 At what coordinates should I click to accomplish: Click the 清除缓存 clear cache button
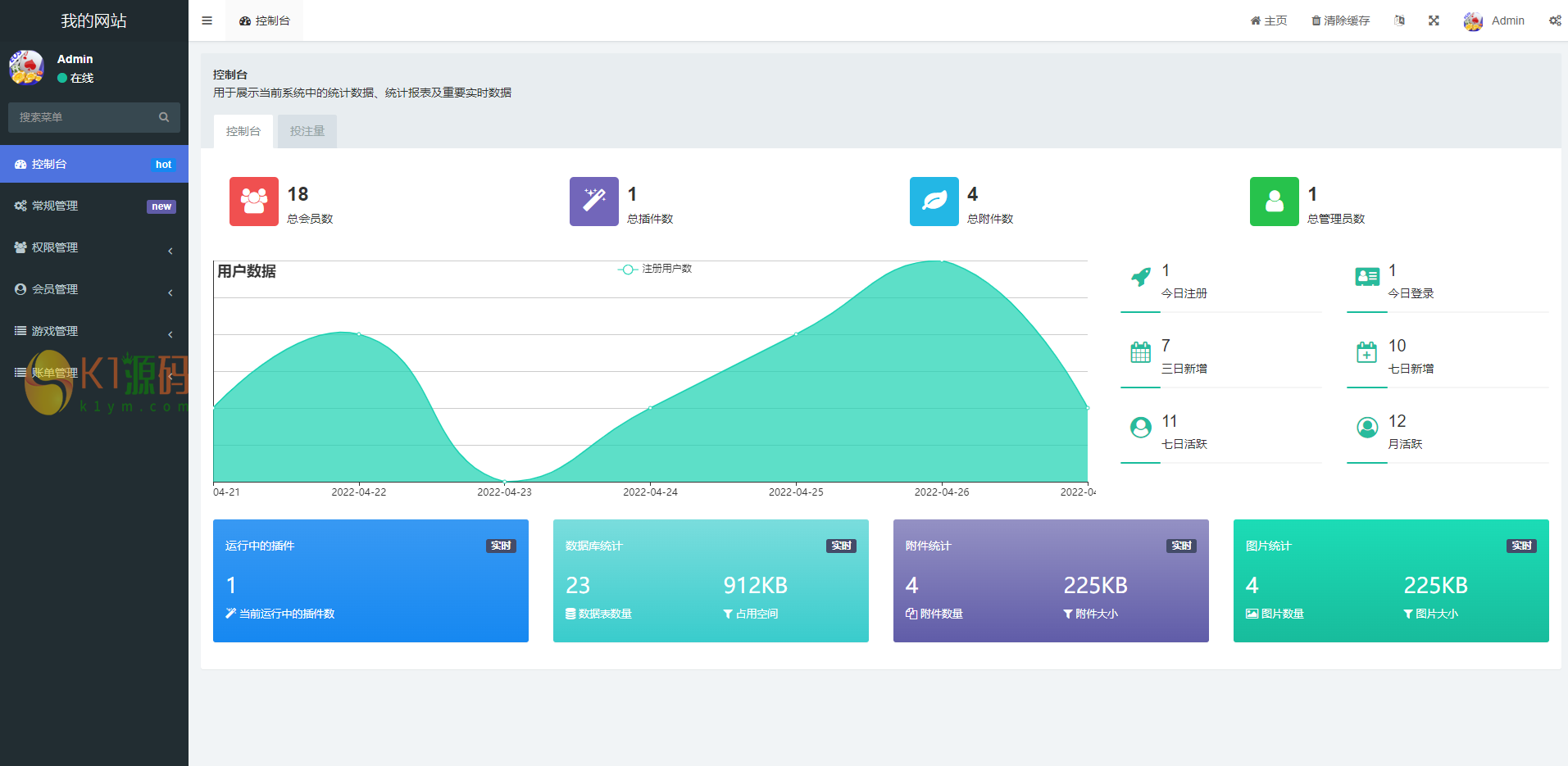tap(1341, 20)
